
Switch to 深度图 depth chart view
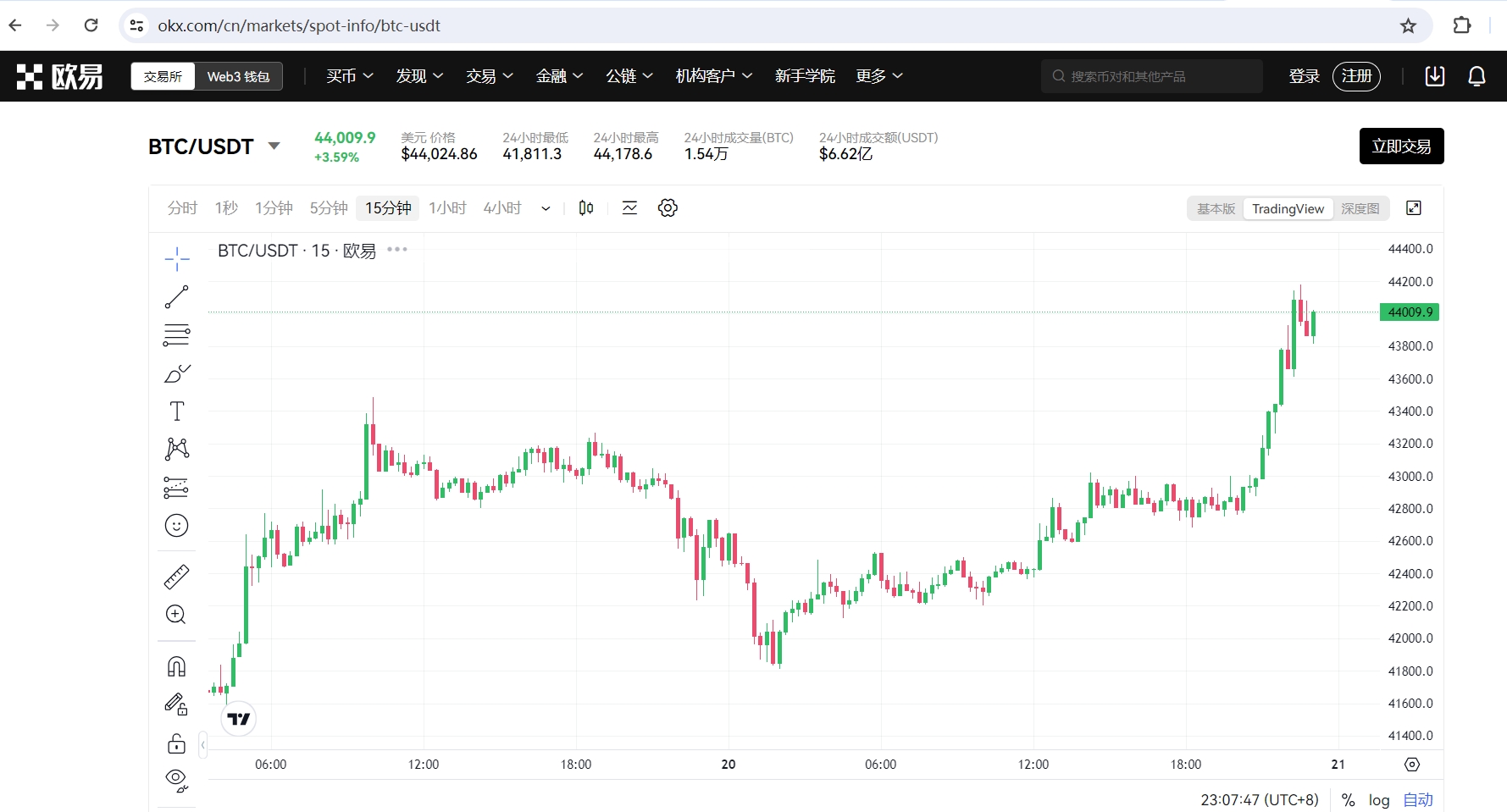tap(1360, 208)
